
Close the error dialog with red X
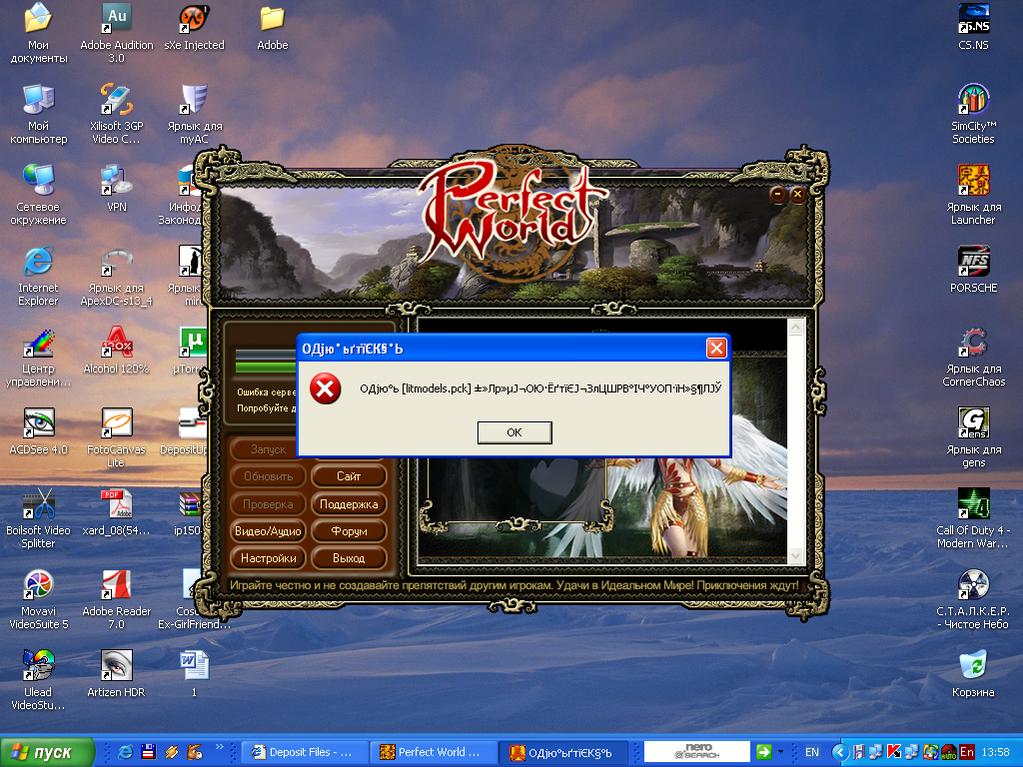(716, 348)
